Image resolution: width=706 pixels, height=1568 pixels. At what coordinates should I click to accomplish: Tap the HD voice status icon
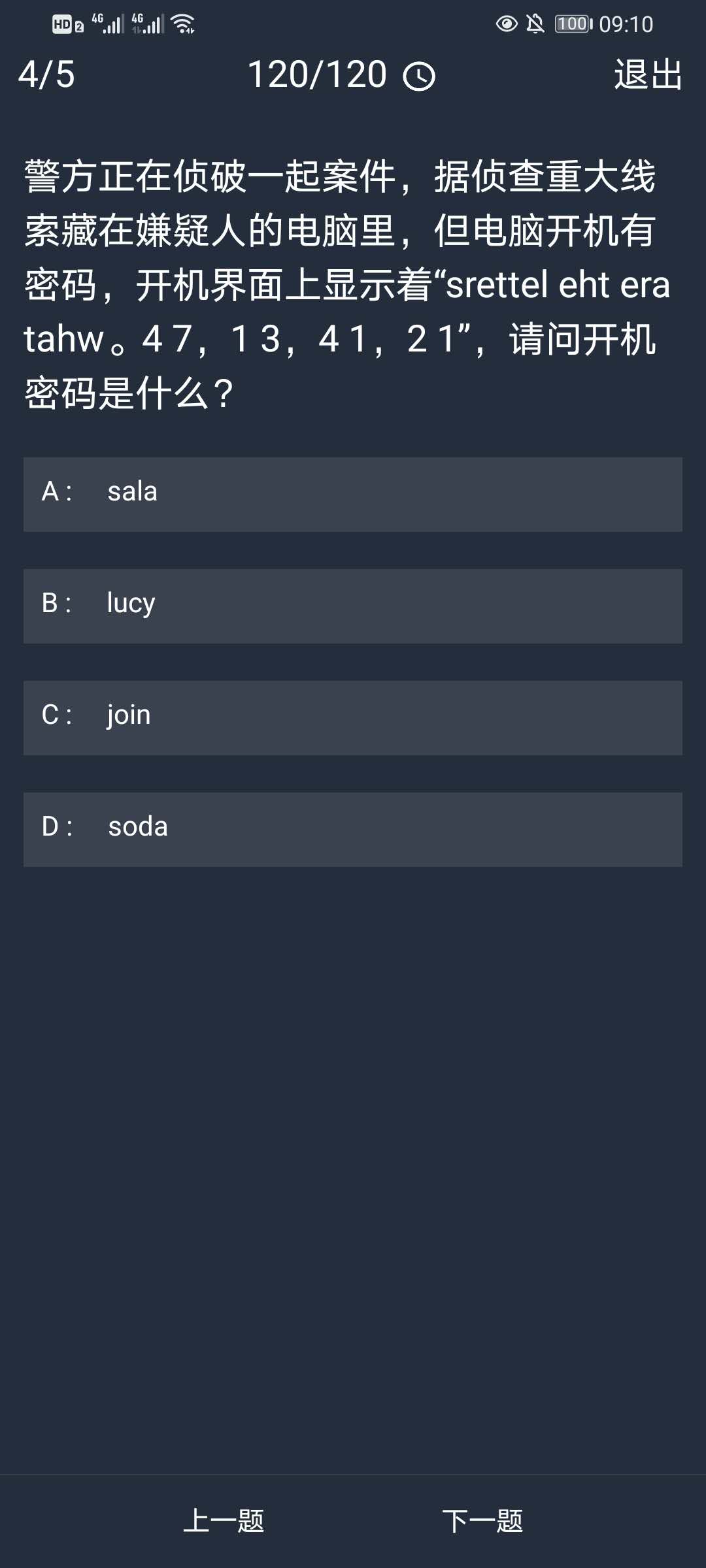tap(68, 25)
